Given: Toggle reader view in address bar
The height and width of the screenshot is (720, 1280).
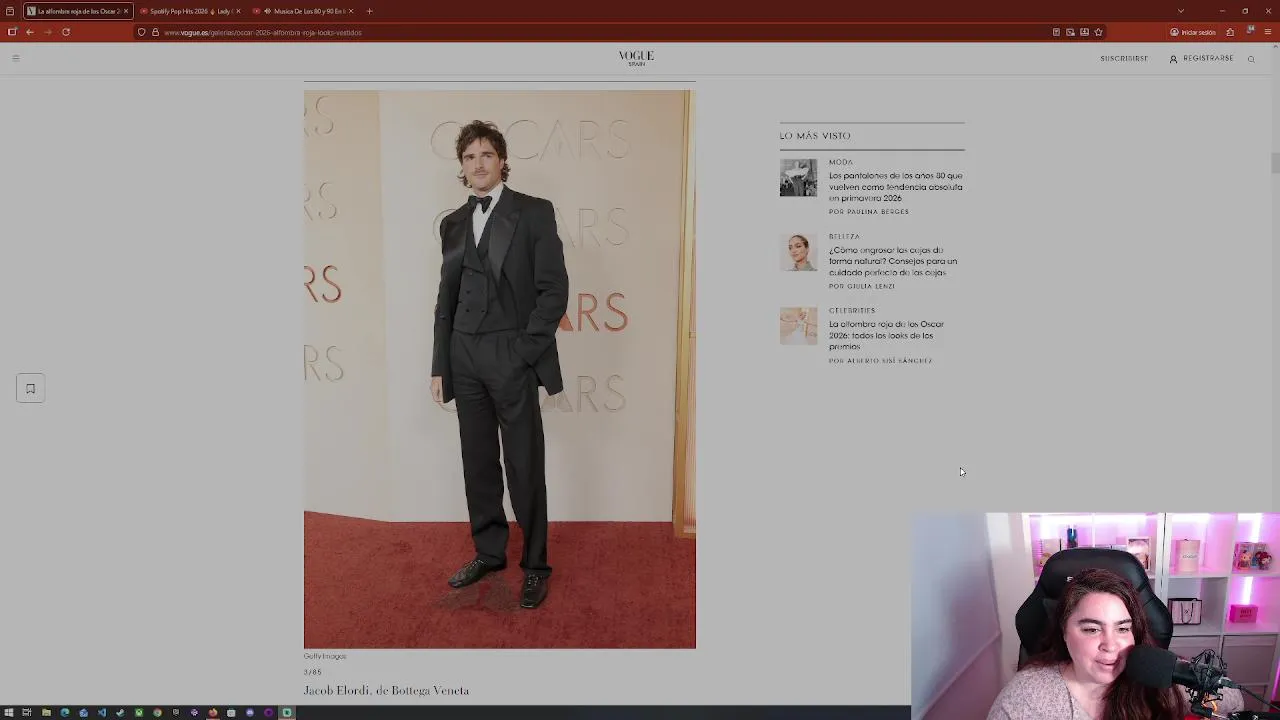Looking at the screenshot, I should click(x=1056, y=32).
